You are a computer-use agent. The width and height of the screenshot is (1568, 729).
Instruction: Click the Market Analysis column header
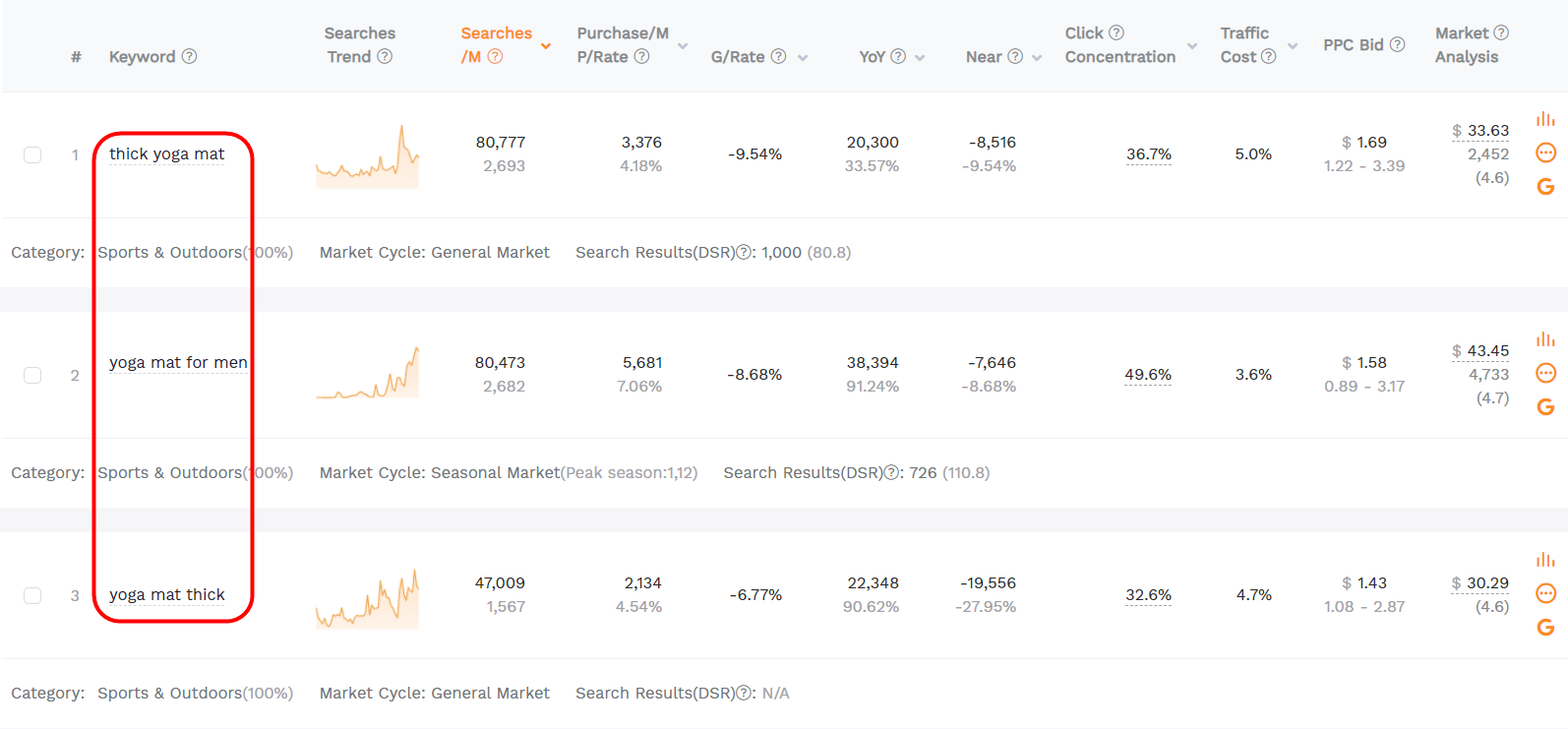tap(1467, 45)
